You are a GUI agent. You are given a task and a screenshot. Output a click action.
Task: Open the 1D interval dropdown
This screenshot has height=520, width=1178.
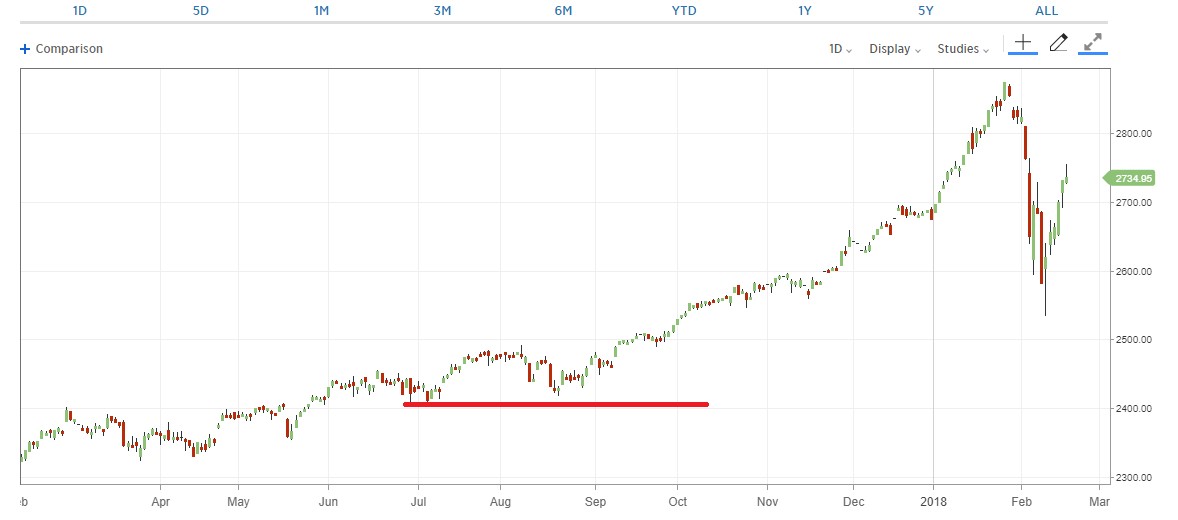(840, 49)
